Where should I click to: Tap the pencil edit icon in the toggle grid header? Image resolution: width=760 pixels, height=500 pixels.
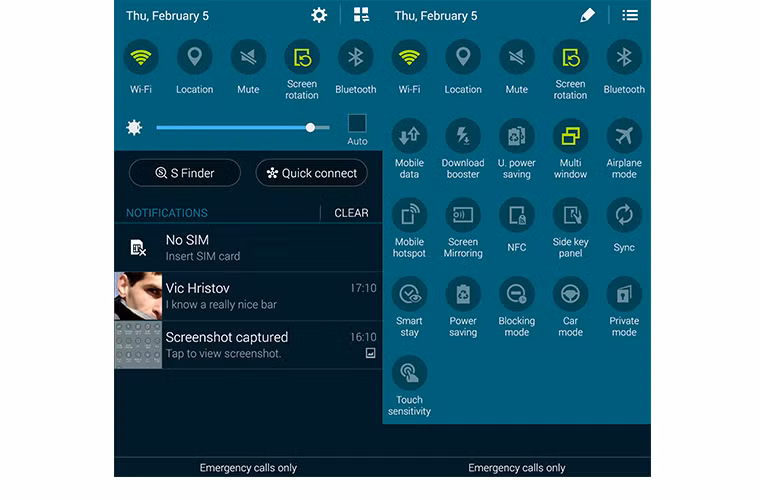click(587, 16)
